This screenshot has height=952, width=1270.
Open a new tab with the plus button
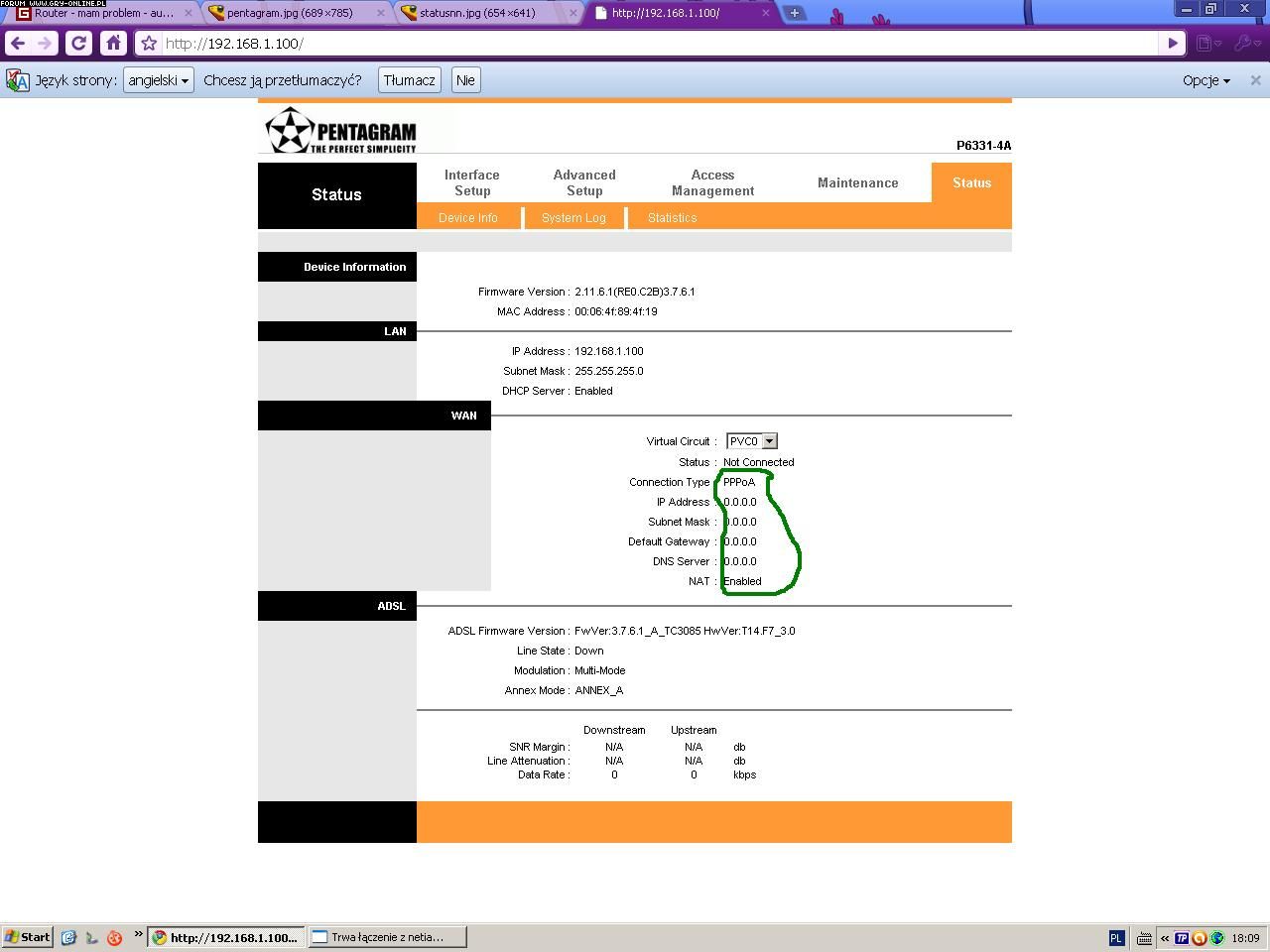pos(795,13)
